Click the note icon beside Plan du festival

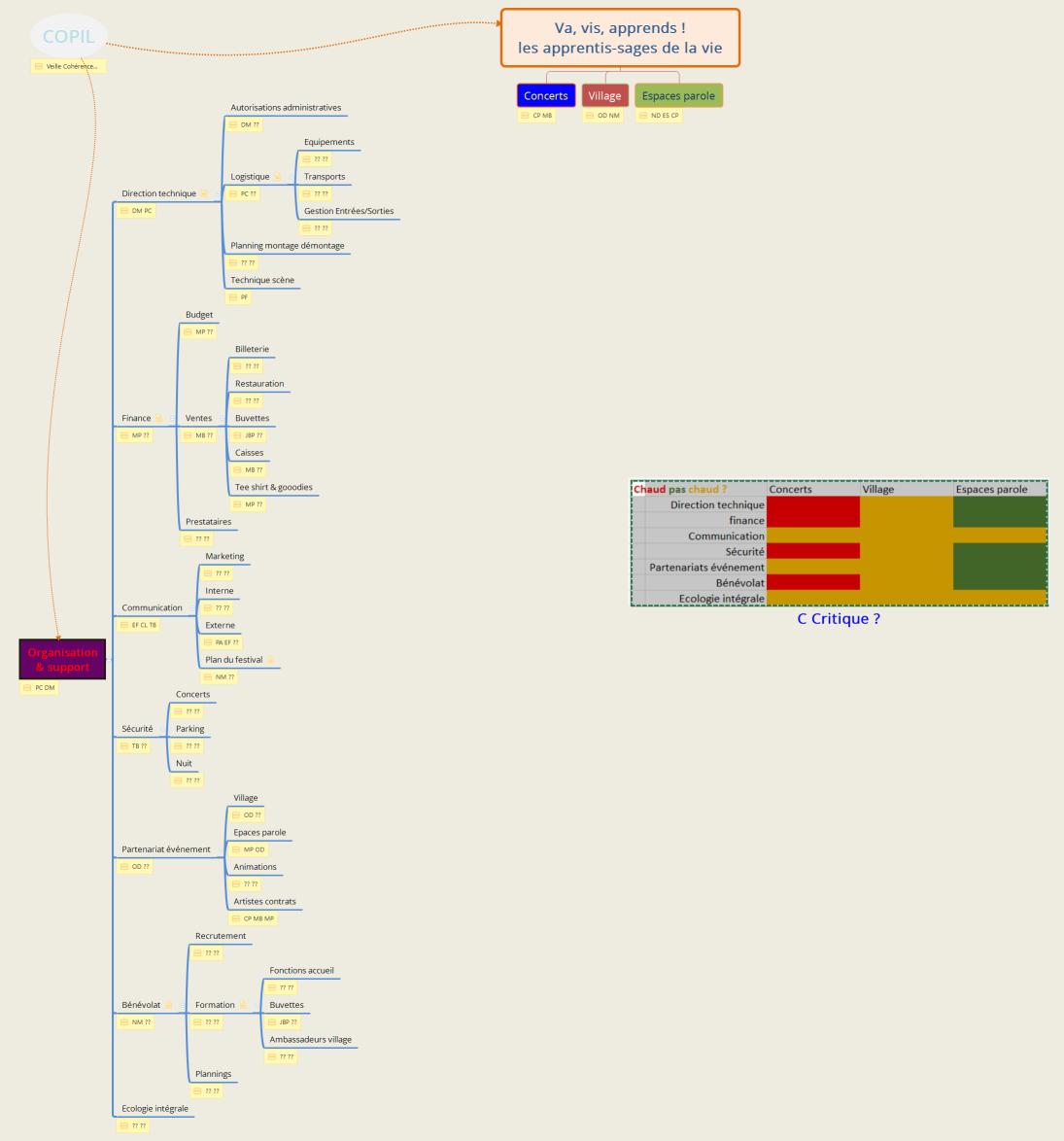click(x=271, y=660)
